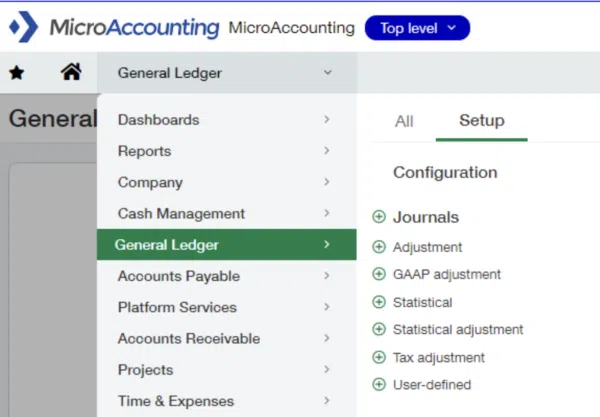The width and height of the screenshot is (600, 417).
Task: Click plus icon beside GAAP adjustment
Action: click(379, 274)
